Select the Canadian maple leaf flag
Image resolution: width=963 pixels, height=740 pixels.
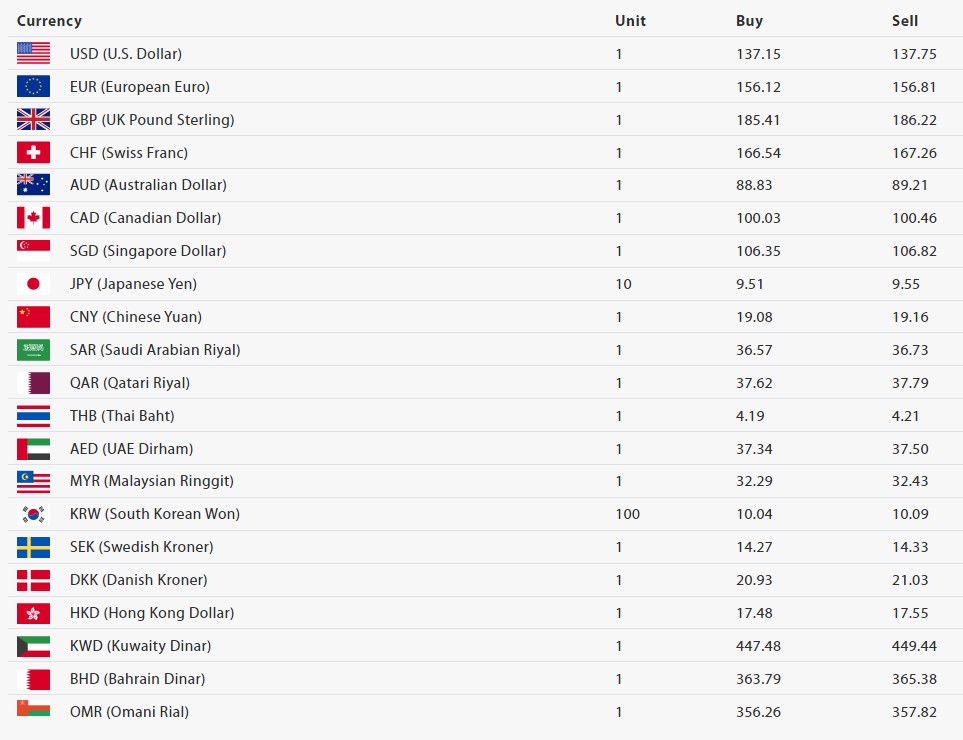pos(33,218)
